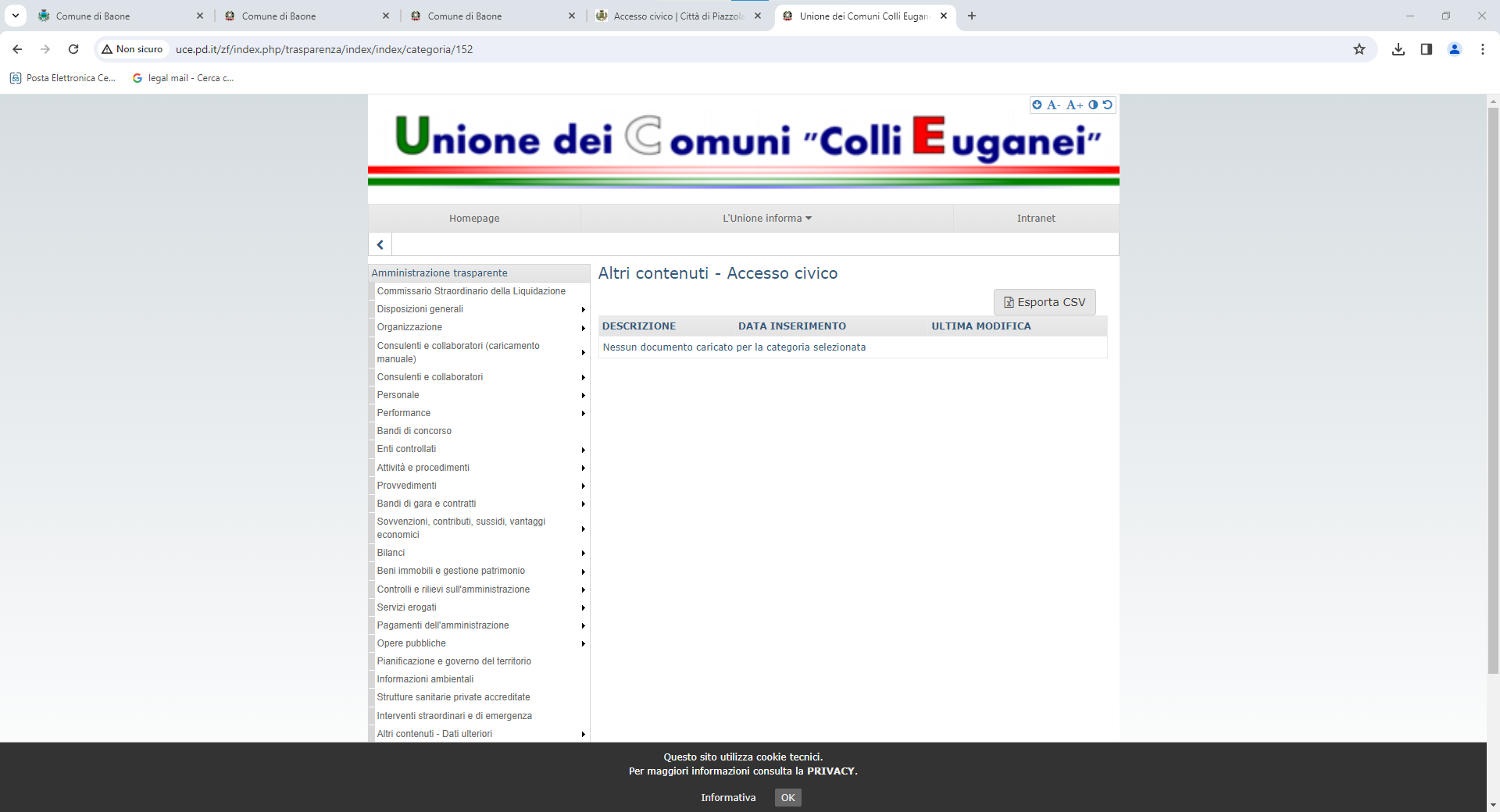Screen dimensions: 1500x812
Task: Click the left chevron breadcrumb back icon
Action: [380, 244]
